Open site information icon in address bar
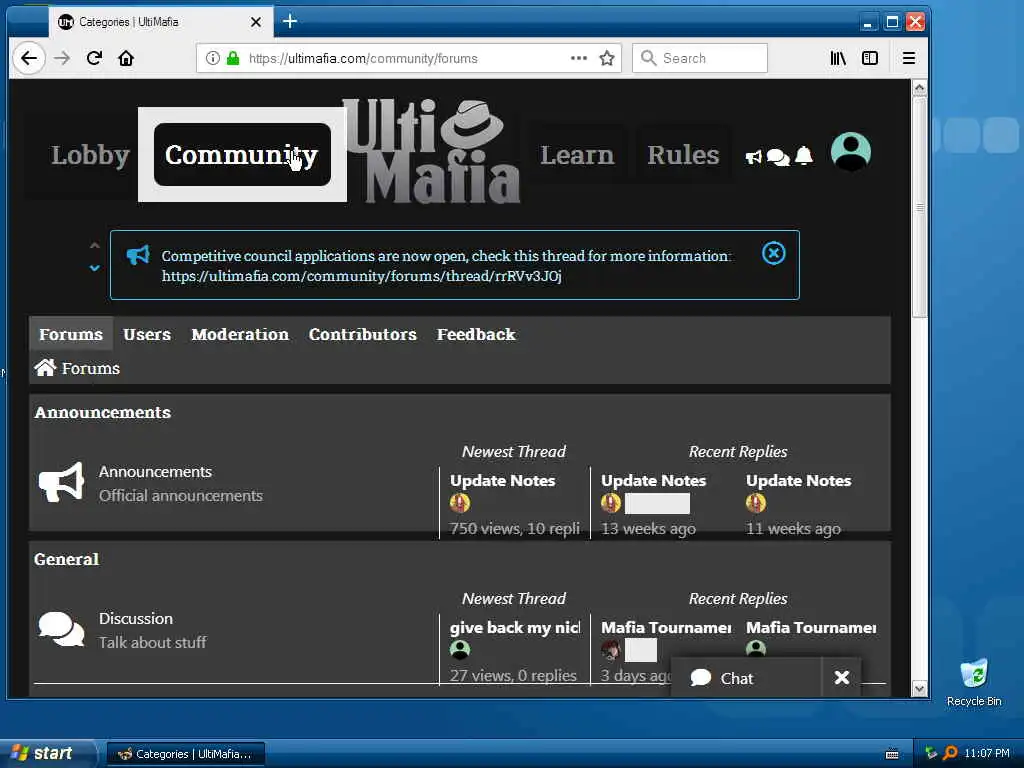 213,58
